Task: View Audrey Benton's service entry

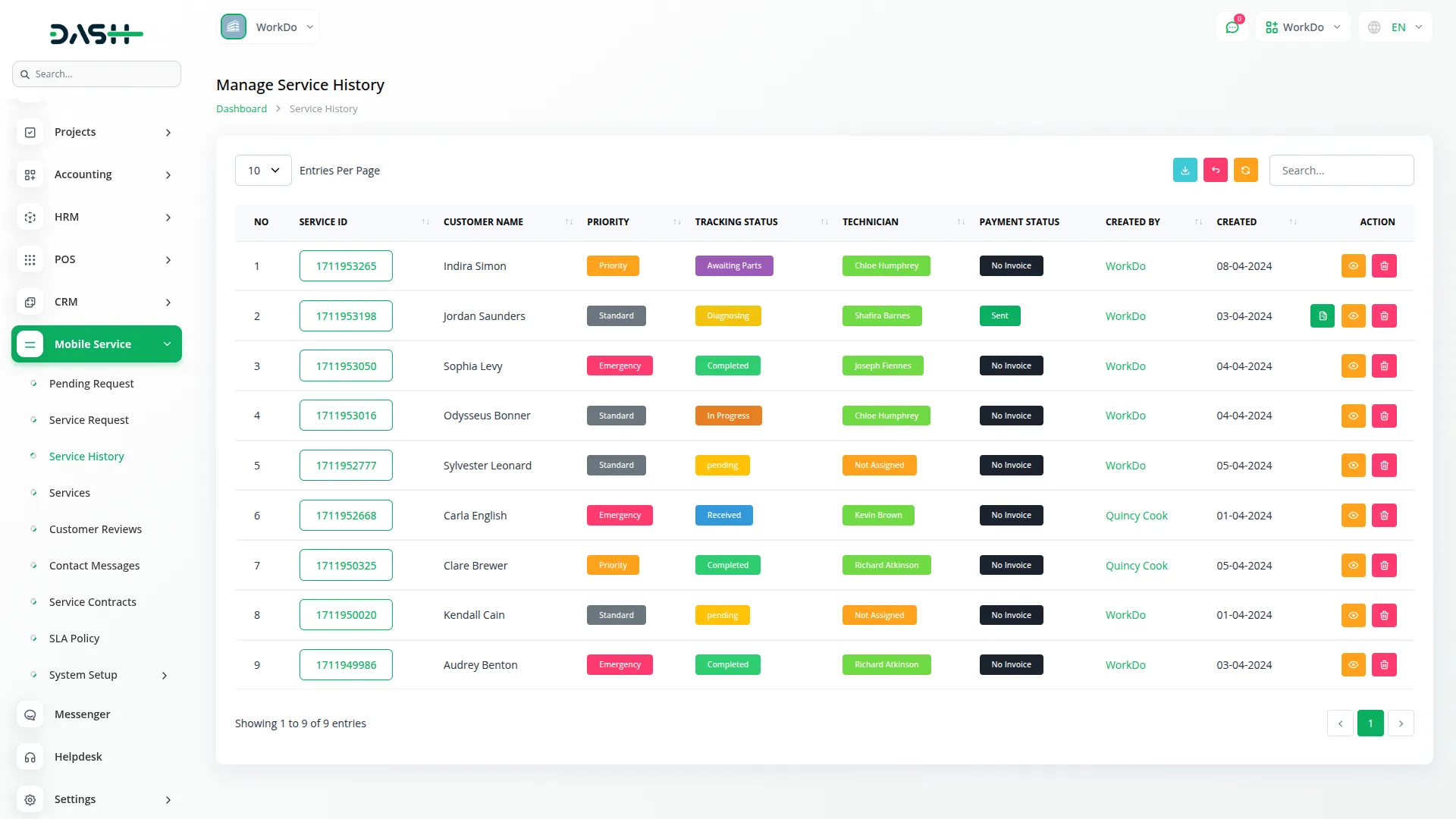Action: [x=1354, y=664]
